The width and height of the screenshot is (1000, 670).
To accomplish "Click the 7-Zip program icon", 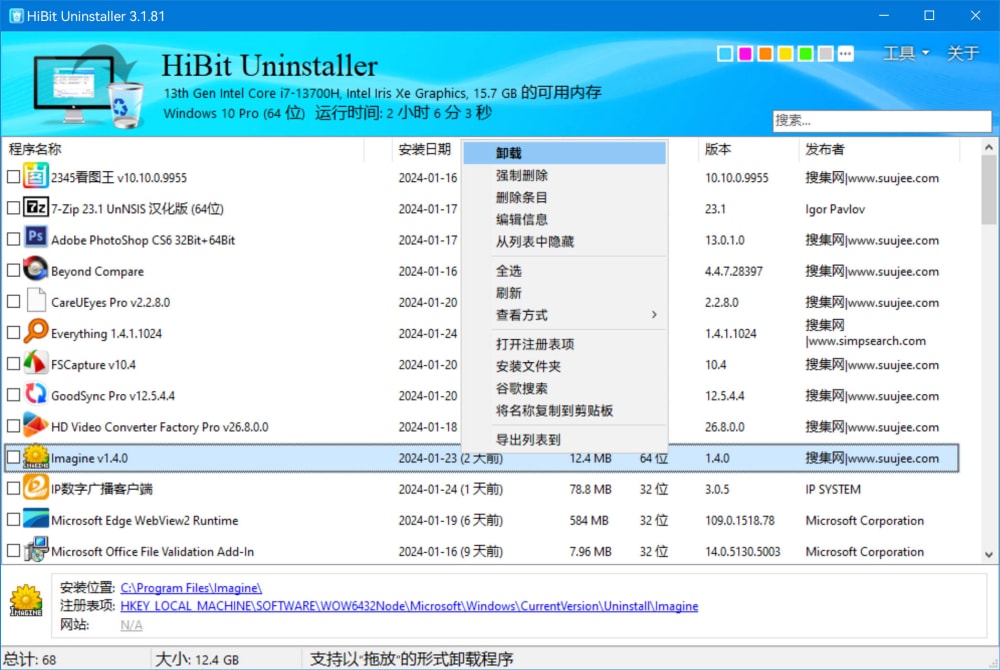I will 36,207.
